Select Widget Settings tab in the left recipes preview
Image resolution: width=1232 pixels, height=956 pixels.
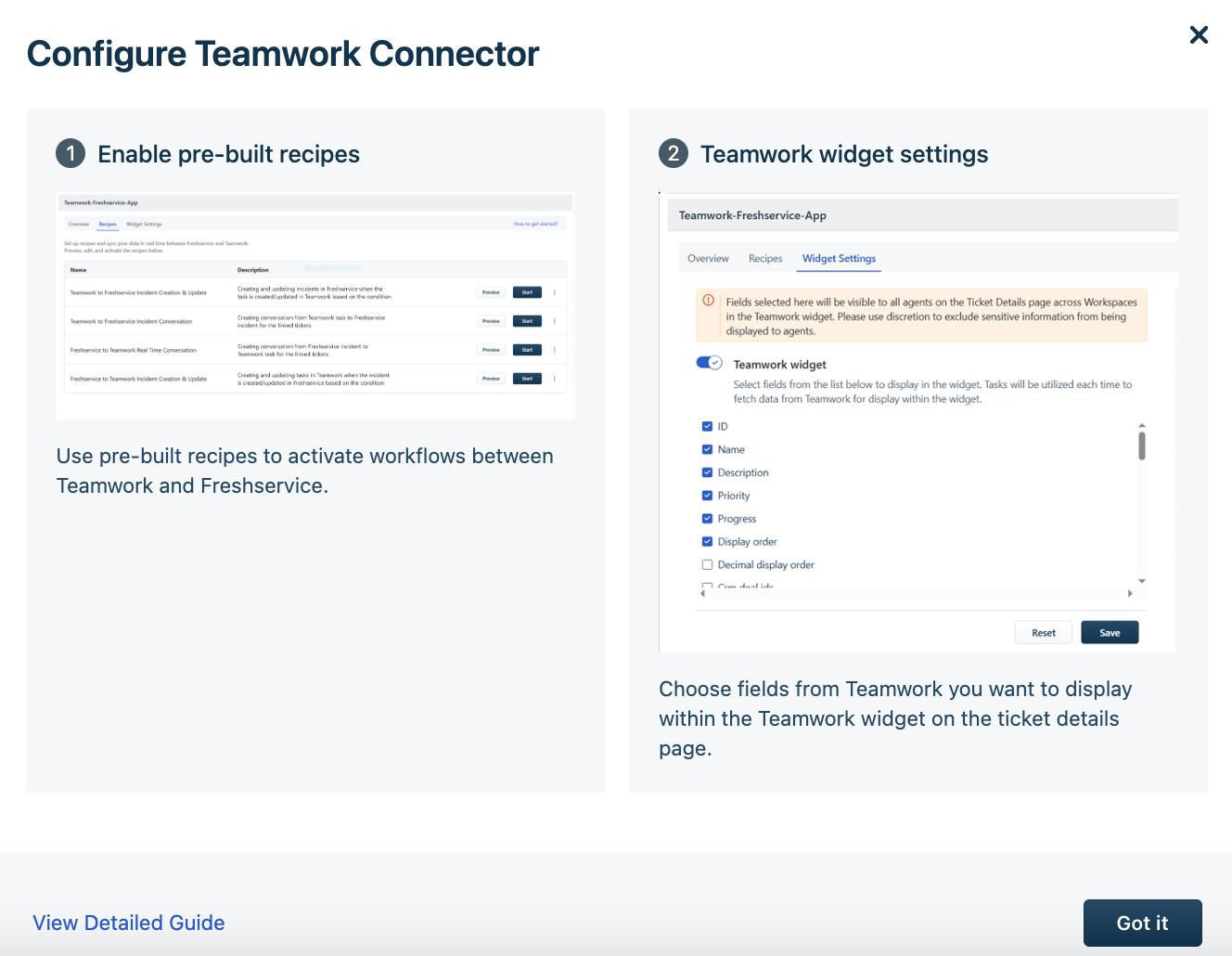point(144,224)
